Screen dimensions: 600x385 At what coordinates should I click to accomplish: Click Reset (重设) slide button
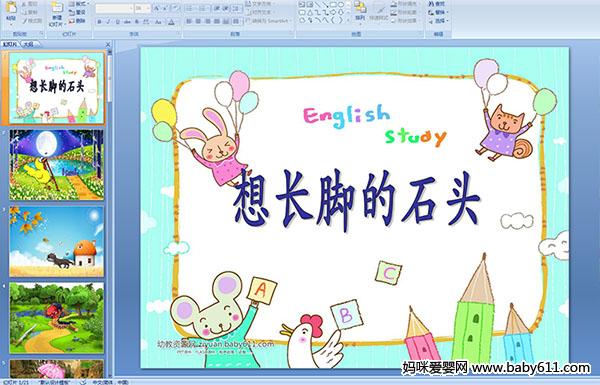pyautogui.click(x=77, y=12)
